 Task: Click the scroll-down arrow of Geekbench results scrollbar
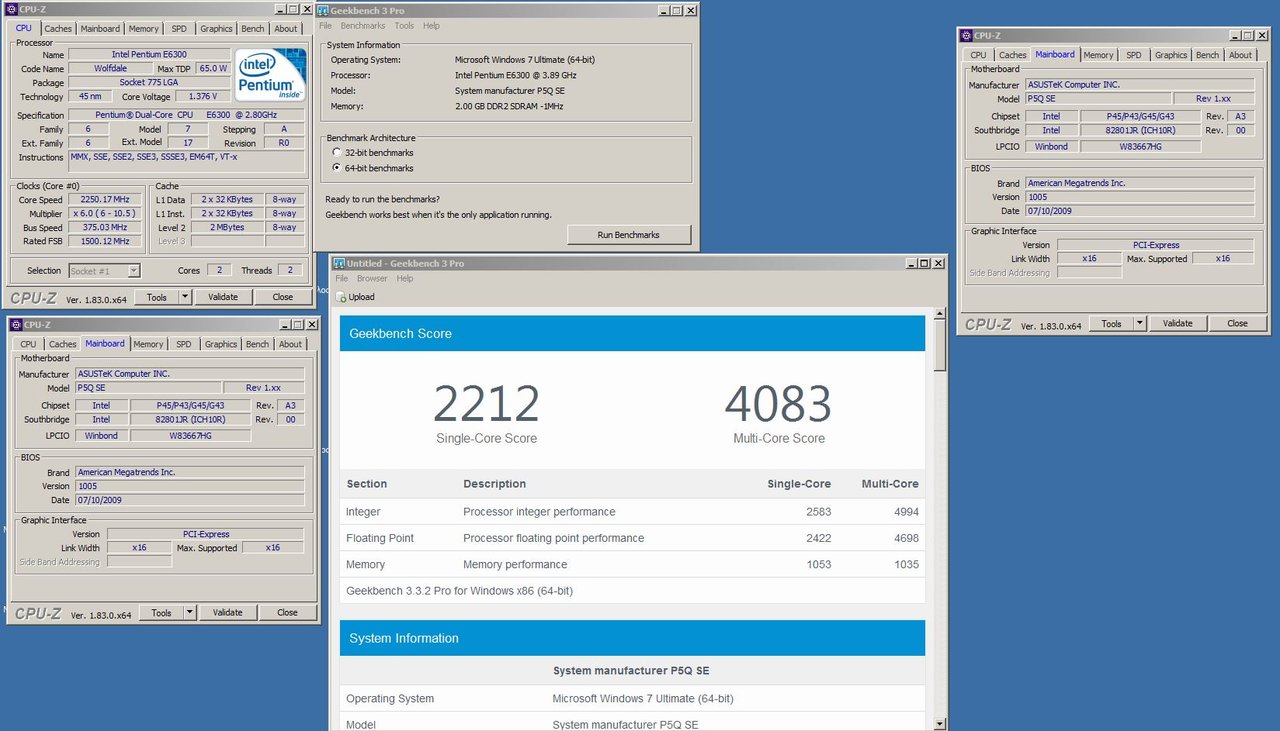coord(940,724)
